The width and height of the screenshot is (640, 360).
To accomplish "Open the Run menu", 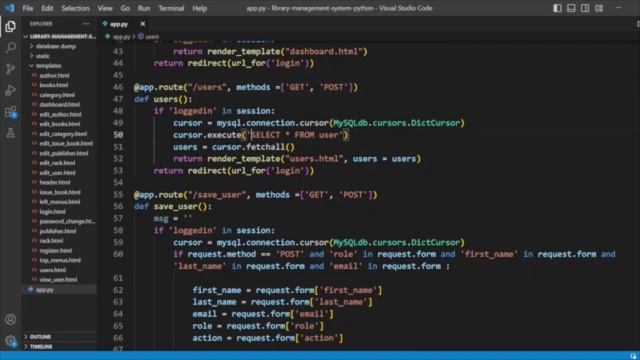I will pyautogui.click(x=144, y=8).
